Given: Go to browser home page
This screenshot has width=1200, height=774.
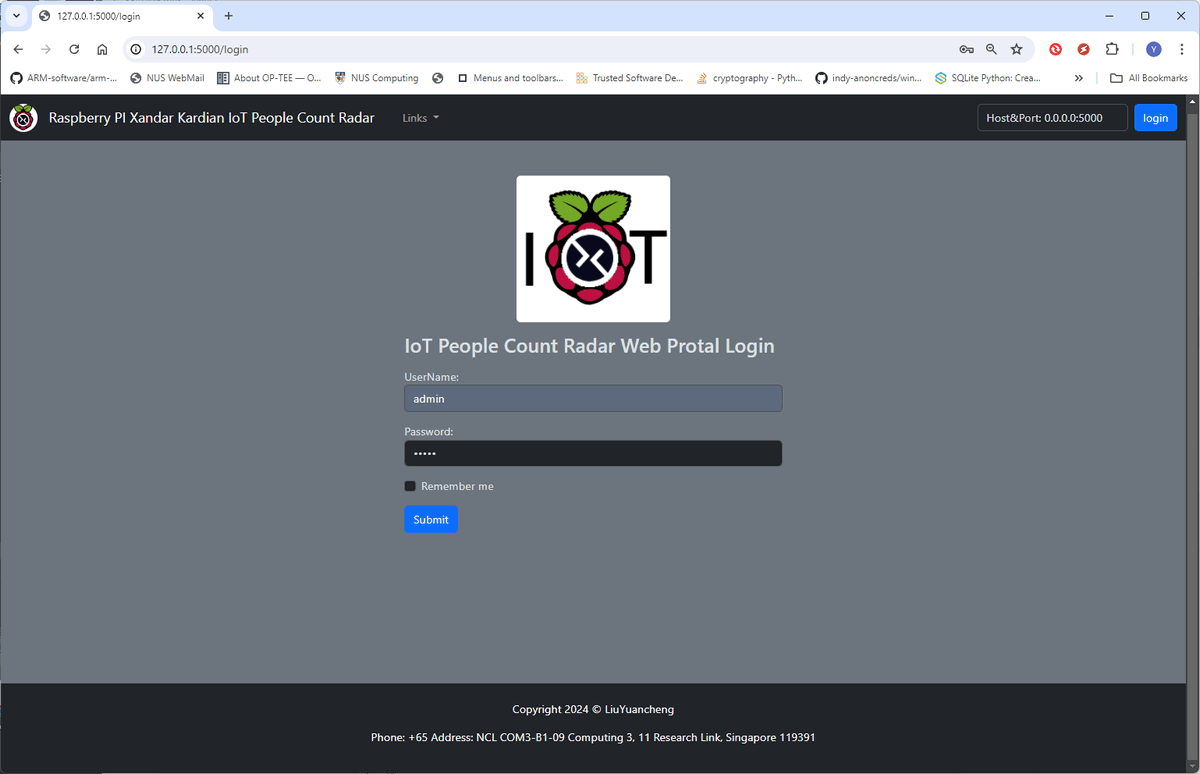Looking at the screenshot, I should [102, 49].
